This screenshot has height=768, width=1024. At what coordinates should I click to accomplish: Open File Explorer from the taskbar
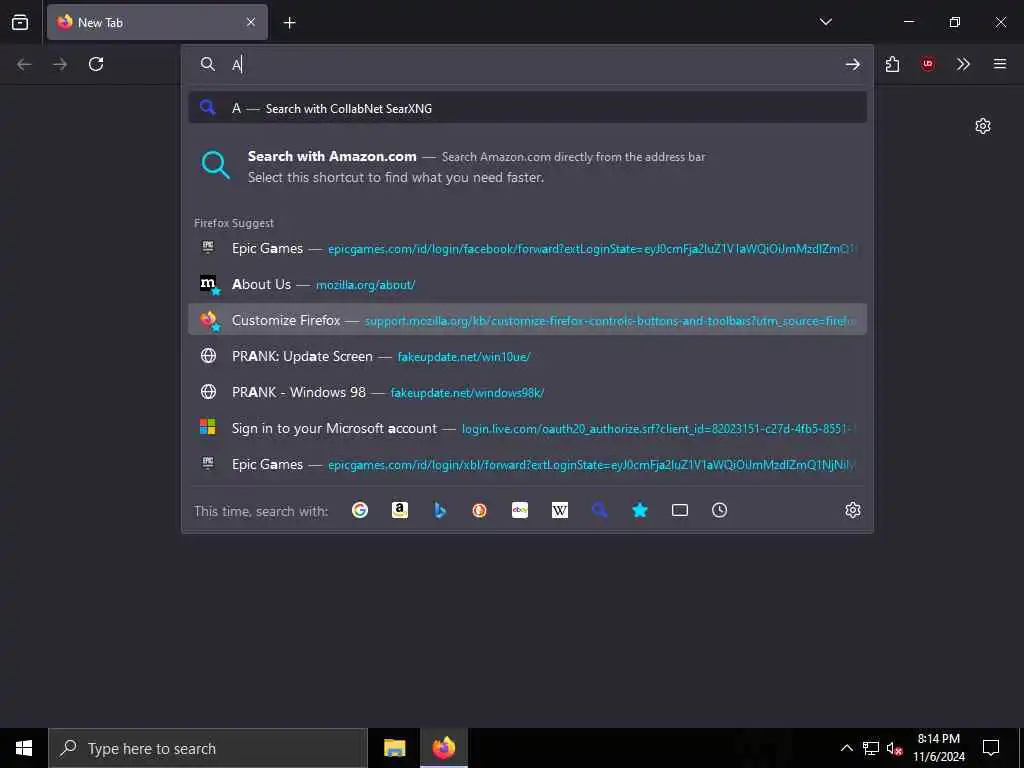pyautogui.click(x=394, y=748)
